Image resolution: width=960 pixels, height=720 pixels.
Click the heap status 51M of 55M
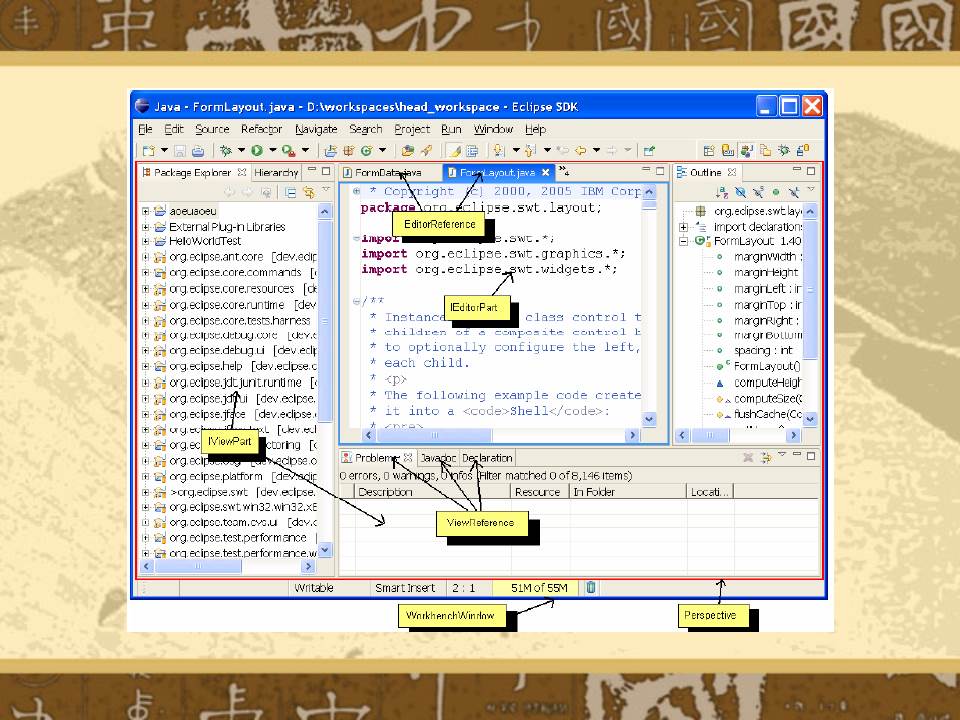point(539,588)
